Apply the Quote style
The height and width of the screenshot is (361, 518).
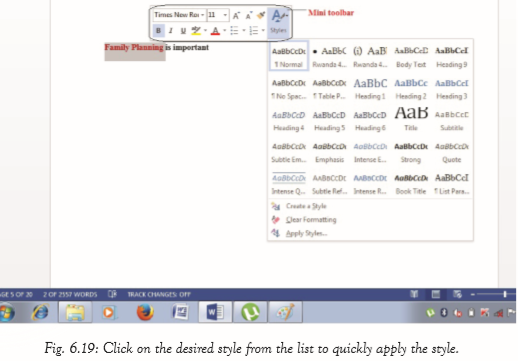click(452, 152)
